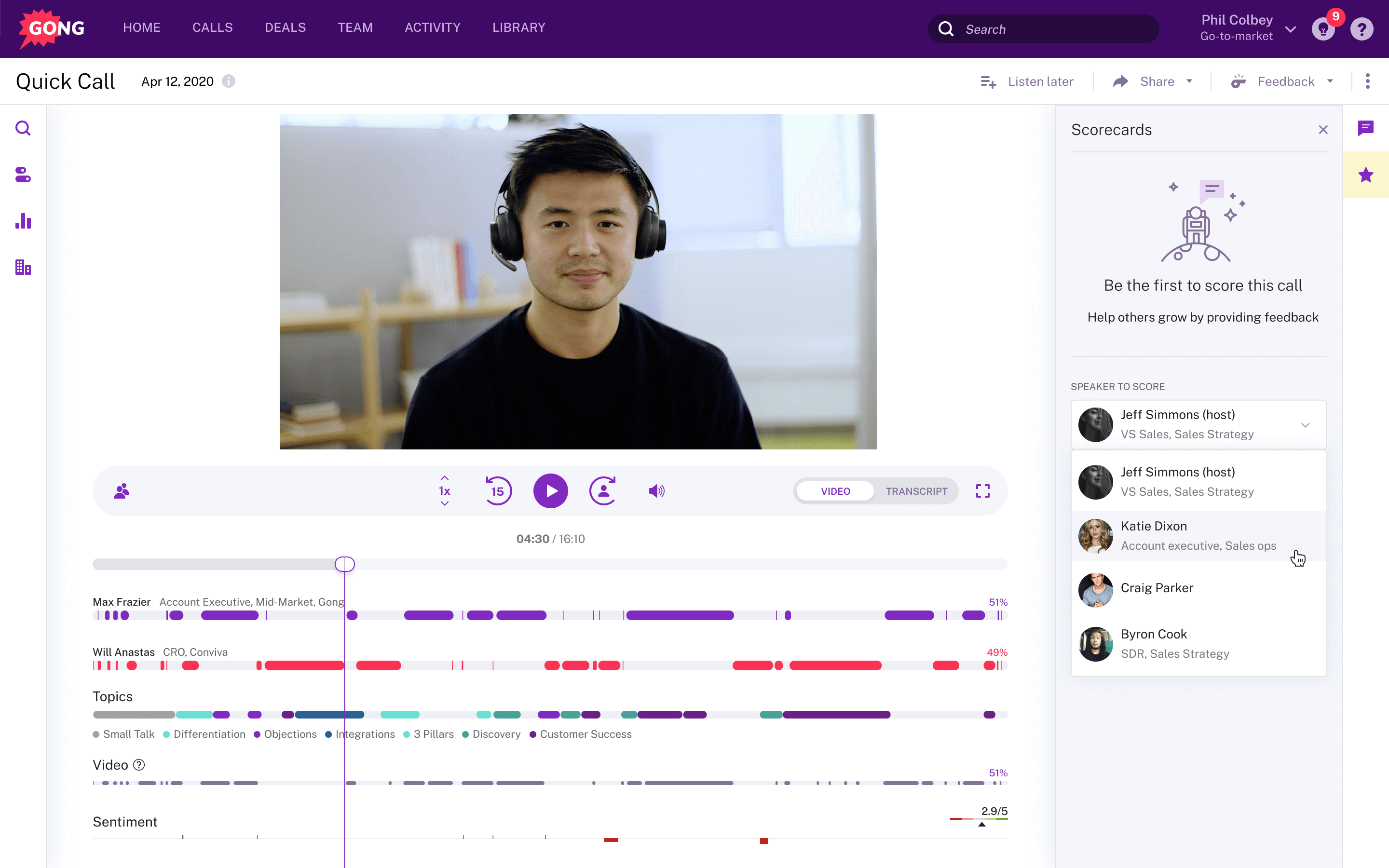Collapse the speaker to score dropdown

[x=1305, y=425]
